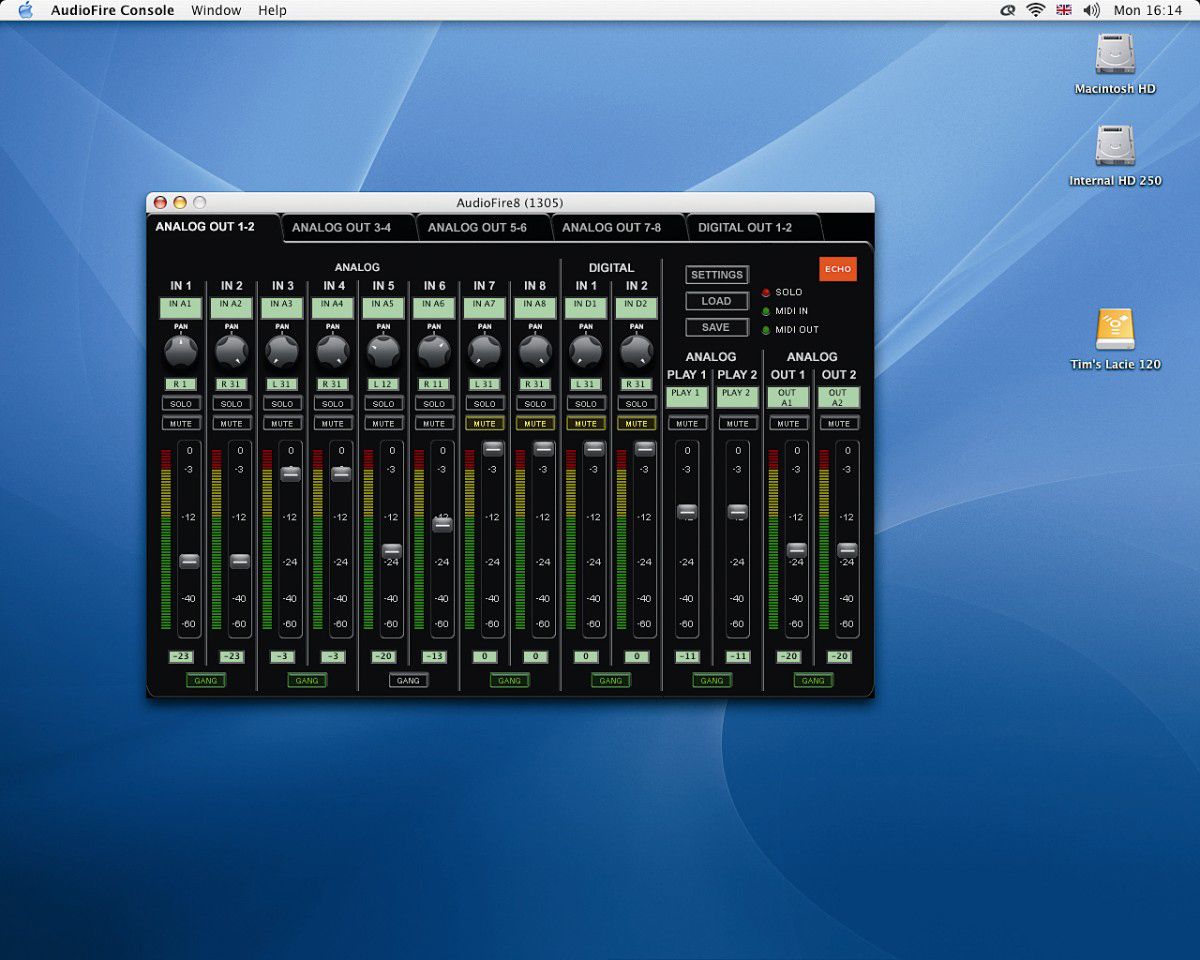1200x960 pixels.
Task: Click the IN A1 channel name field
Action: (181, 308)
